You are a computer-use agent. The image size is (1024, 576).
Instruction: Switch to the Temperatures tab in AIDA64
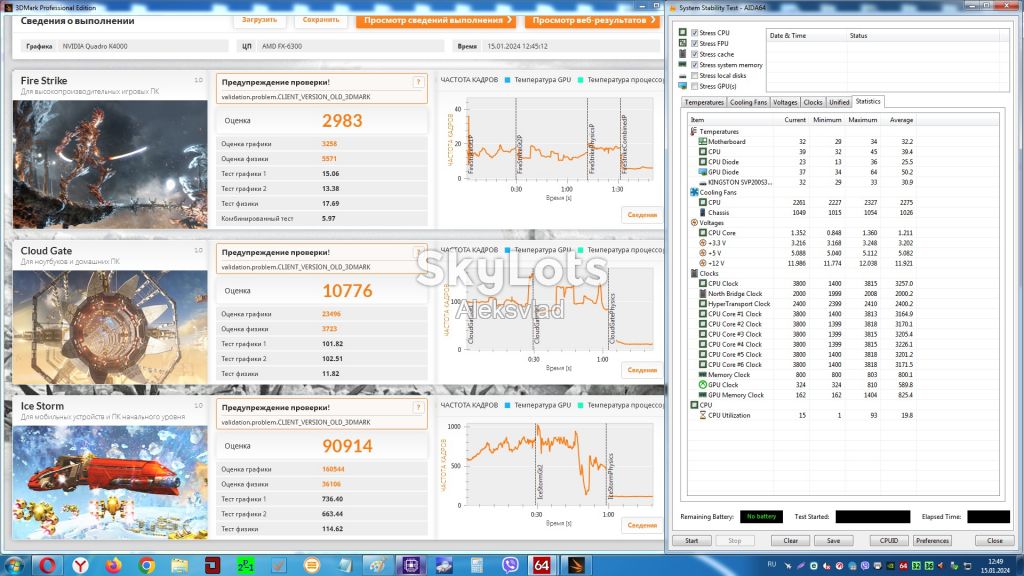(x=704, y=103)
